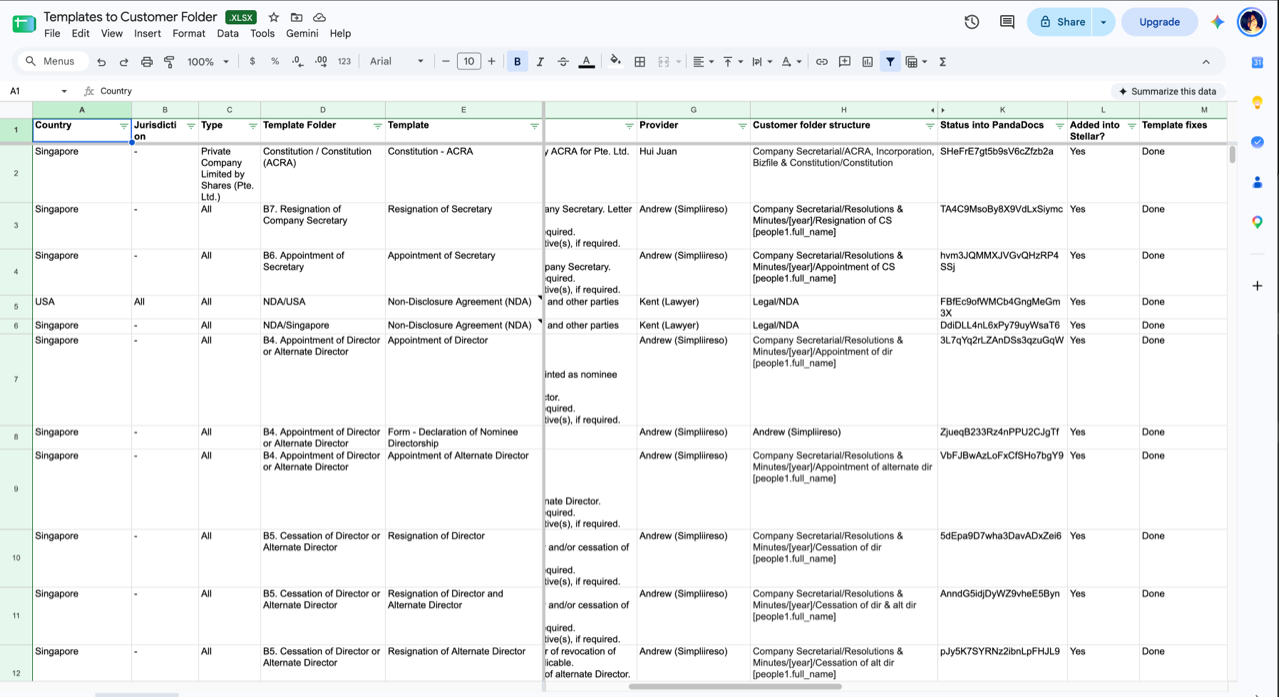
Task: Open the Functions sigma icon
Action: [943, 62]
